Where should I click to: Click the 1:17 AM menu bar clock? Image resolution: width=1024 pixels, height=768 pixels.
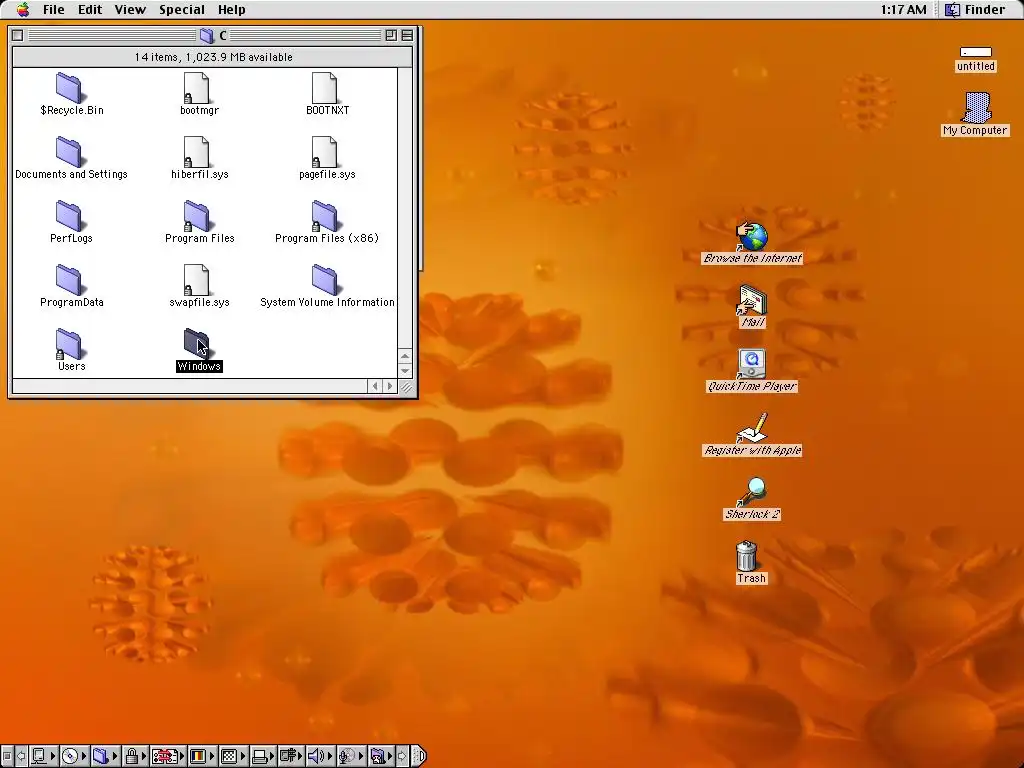[903, 9]
